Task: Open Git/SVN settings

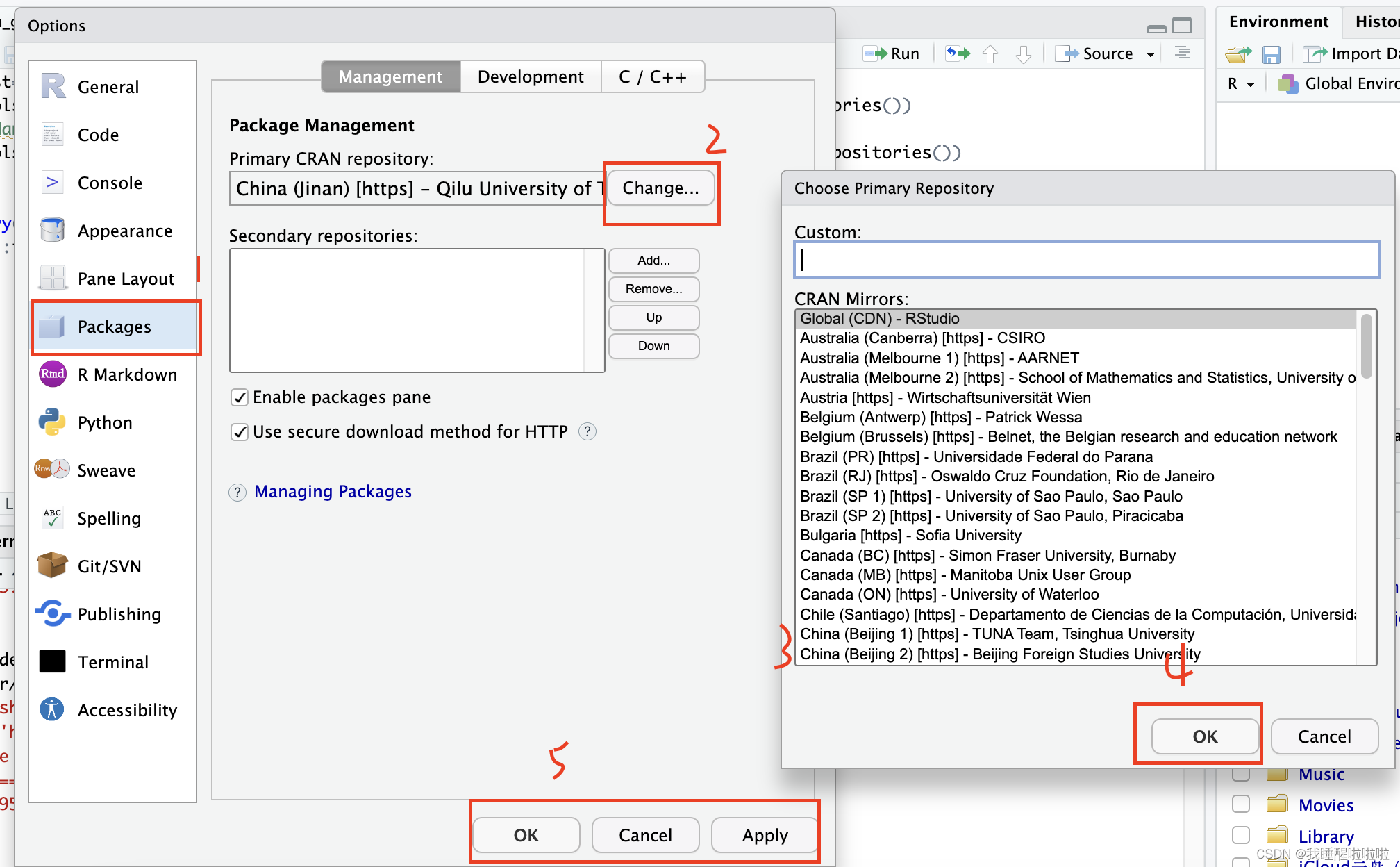Action: [x=108, y=565]
